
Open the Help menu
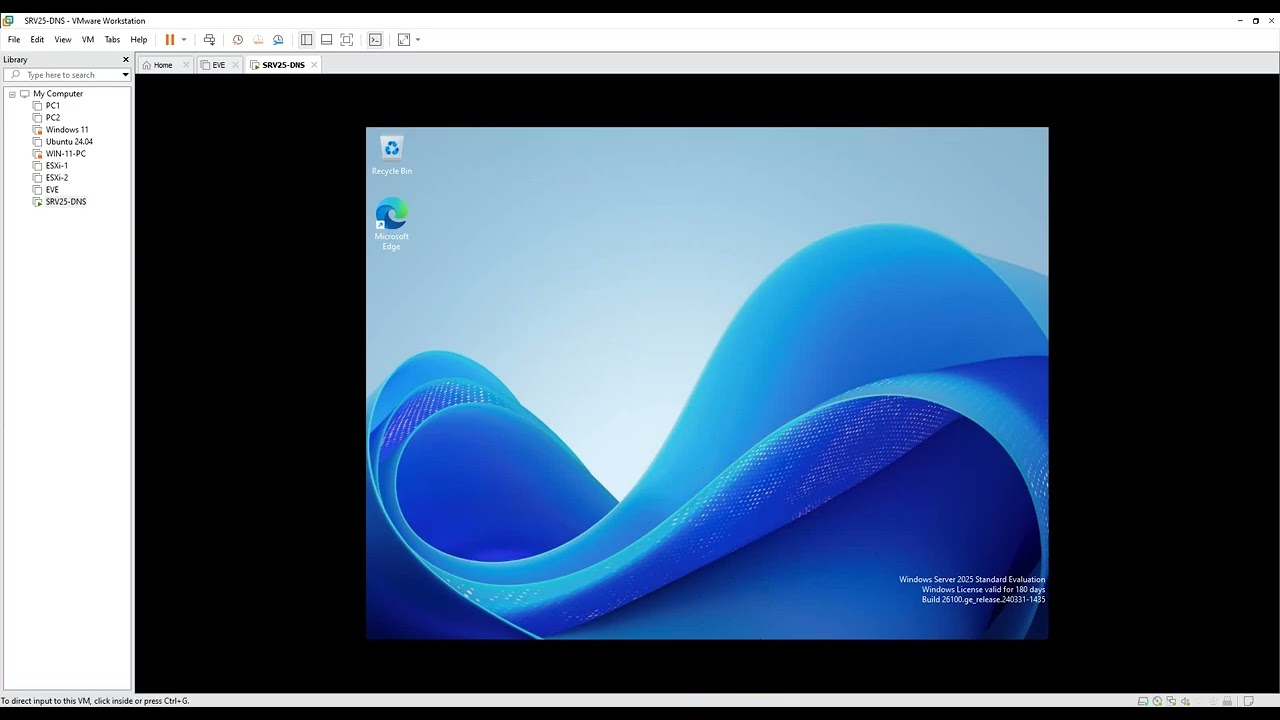[139, 40]
